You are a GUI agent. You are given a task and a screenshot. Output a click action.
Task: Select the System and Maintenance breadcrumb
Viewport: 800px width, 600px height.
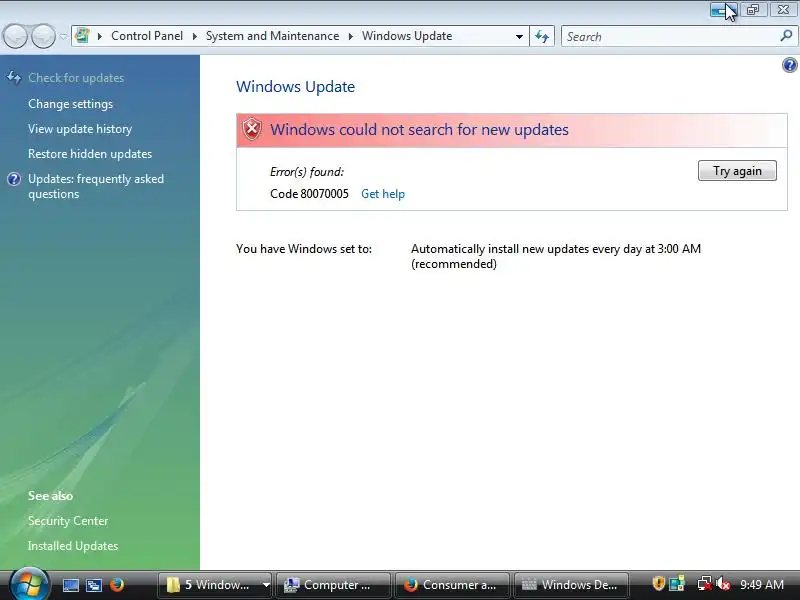tap(272, 36)
